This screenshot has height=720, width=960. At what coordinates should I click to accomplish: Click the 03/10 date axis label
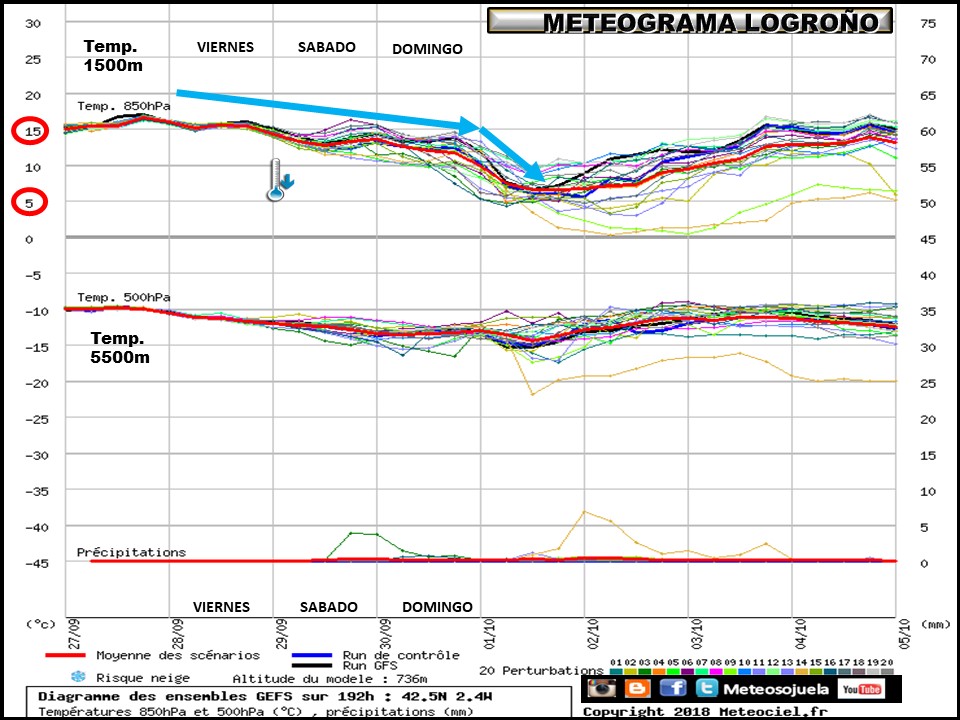click(697, 634)
